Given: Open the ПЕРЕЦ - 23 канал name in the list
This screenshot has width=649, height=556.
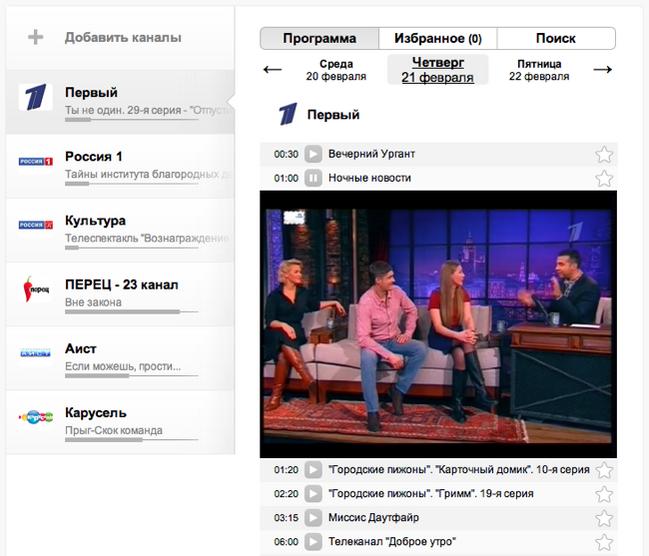Looking at the screenshot, I should point(122,285).
